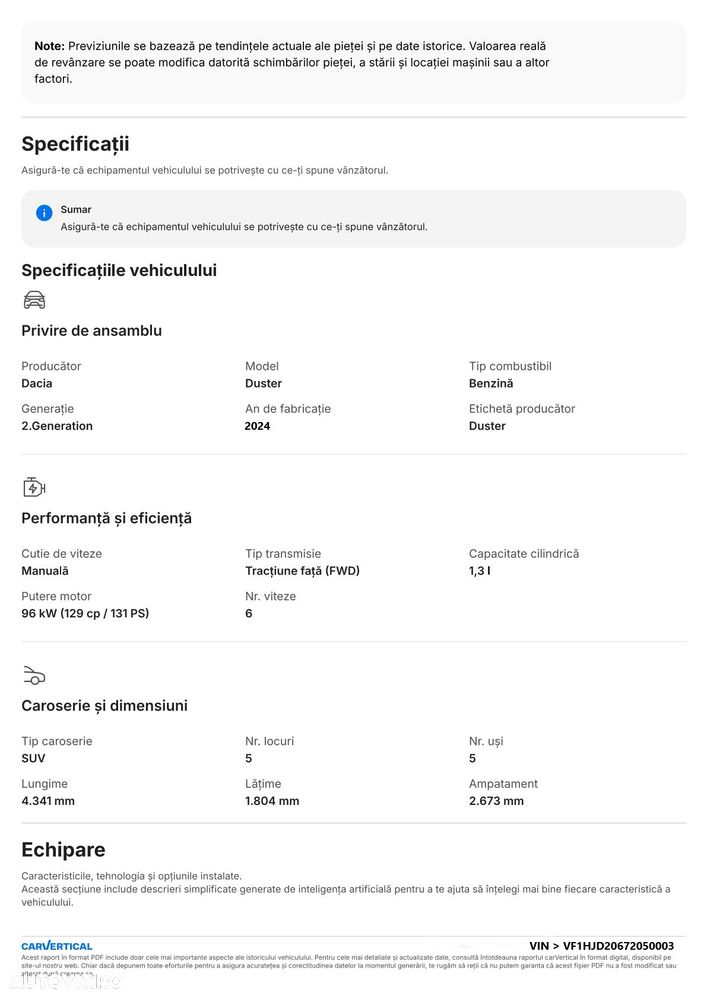Select the Cutie de viteze value Manuală
Image resolution: width=707 pixels, height=999 pixels.
45,570
